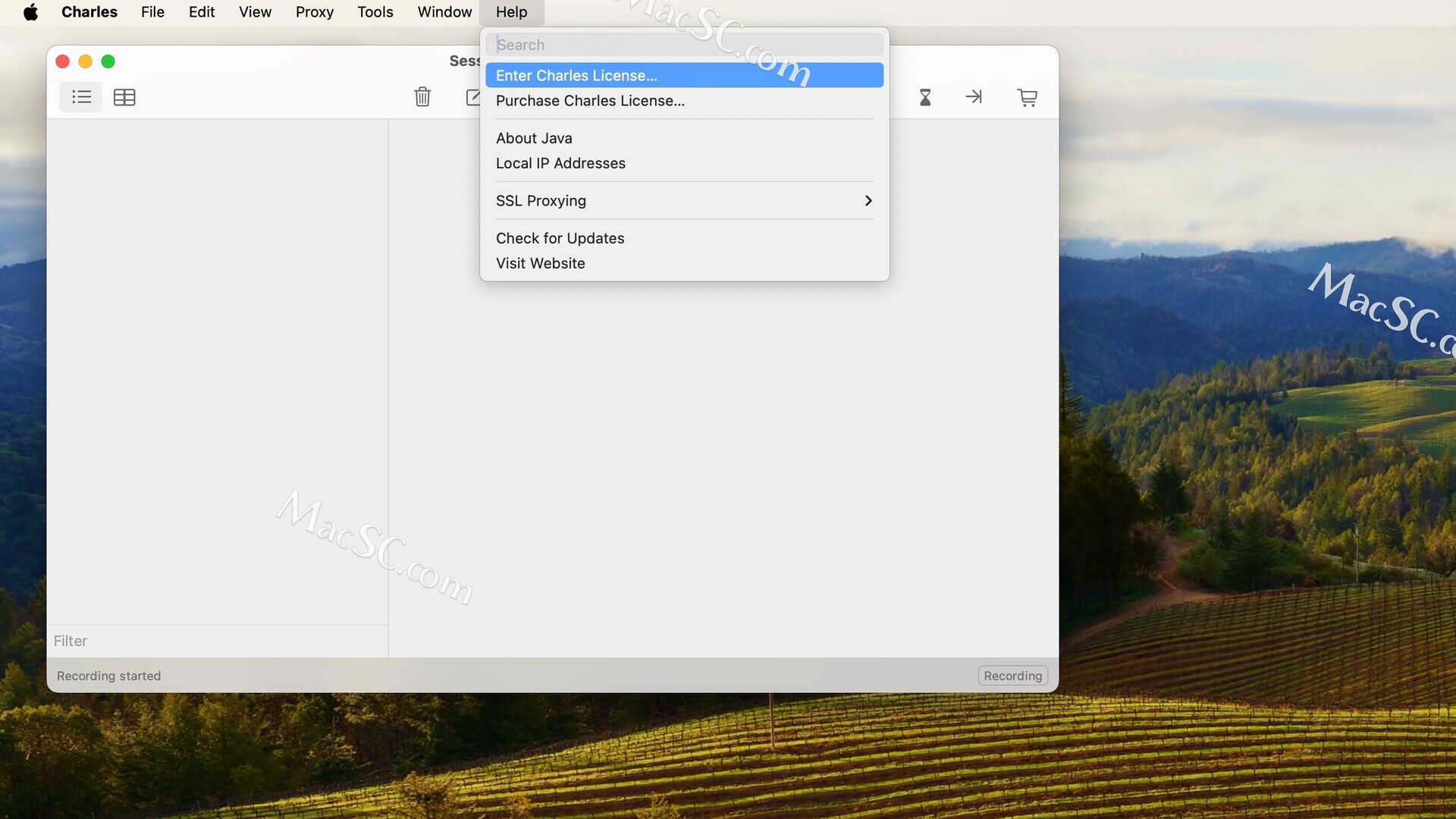The image size is (1456, 819).
Task: Toggle throttling with the hourglass icon
Action: pos(925,97)
